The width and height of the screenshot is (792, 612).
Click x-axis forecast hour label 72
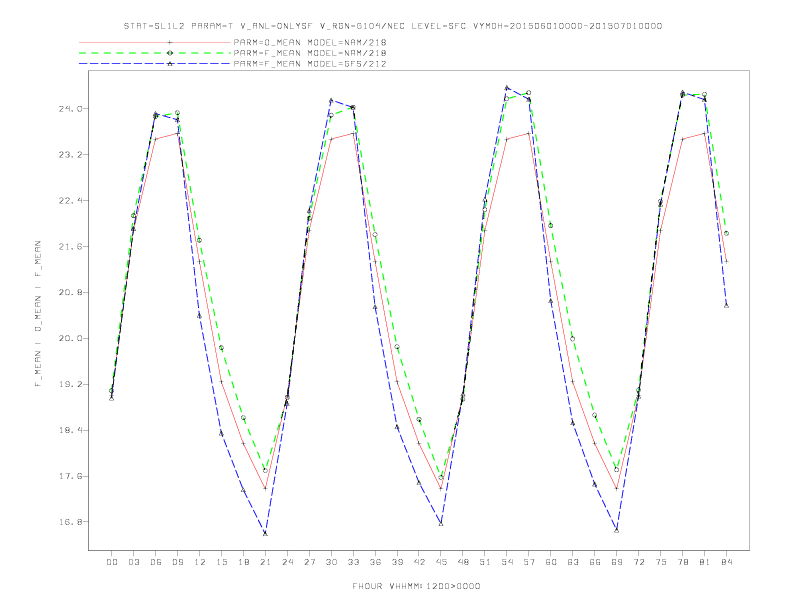pos(638,562)
